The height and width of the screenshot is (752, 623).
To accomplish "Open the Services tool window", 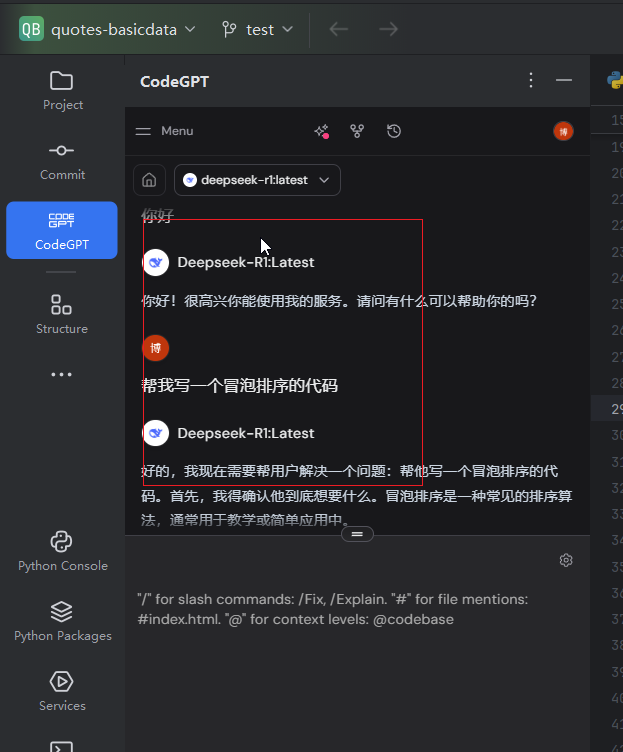I will pyautogui.click(x=62, y=691).
